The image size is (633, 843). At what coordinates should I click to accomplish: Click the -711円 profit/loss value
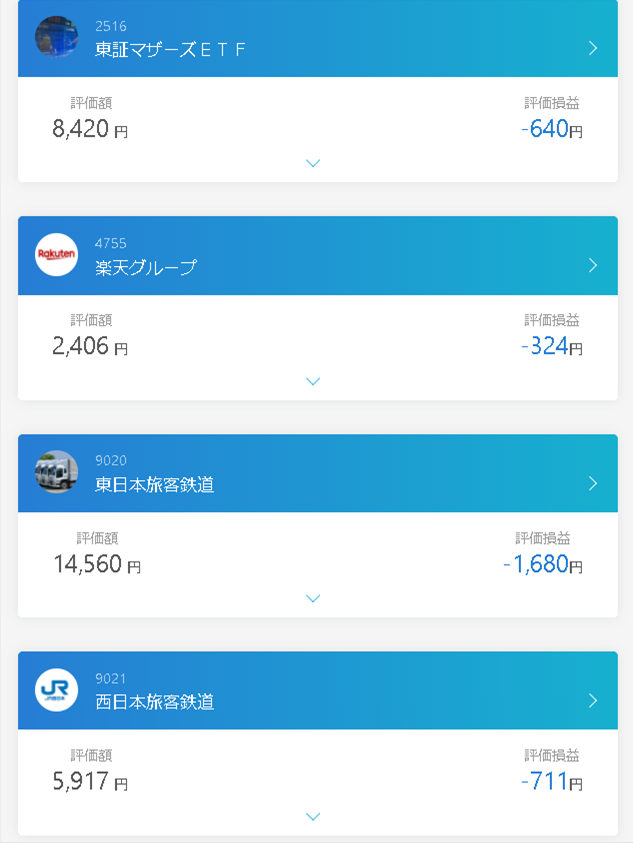tap(551, 782)
